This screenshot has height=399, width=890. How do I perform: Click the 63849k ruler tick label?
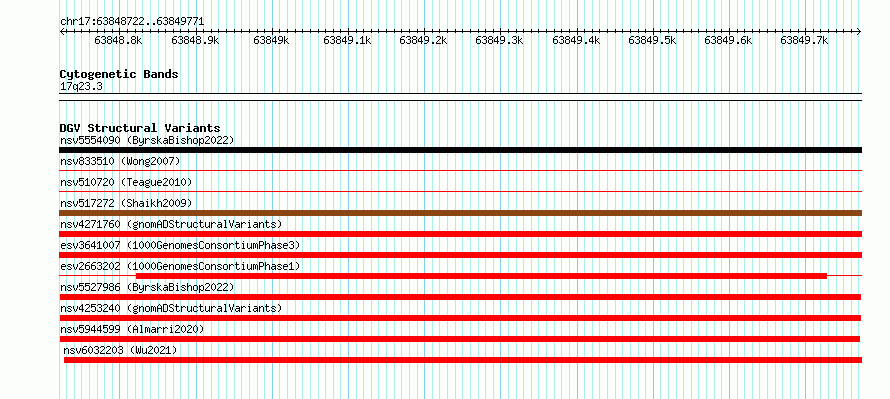point(271,40)
